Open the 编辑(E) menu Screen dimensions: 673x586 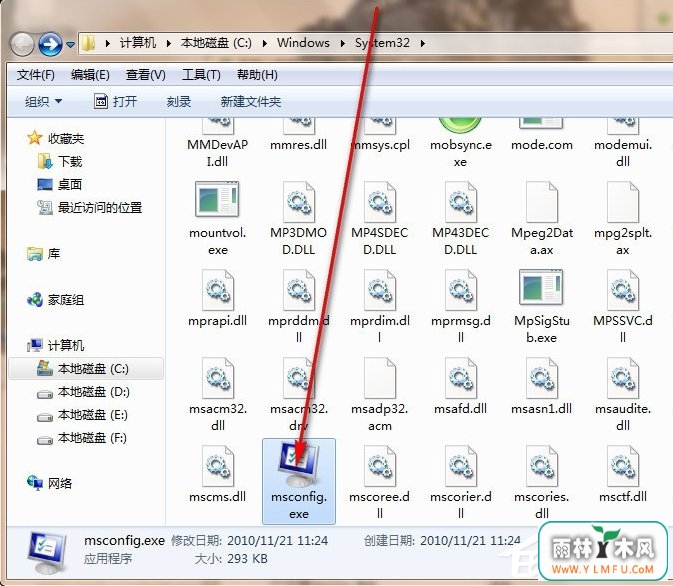90,75
